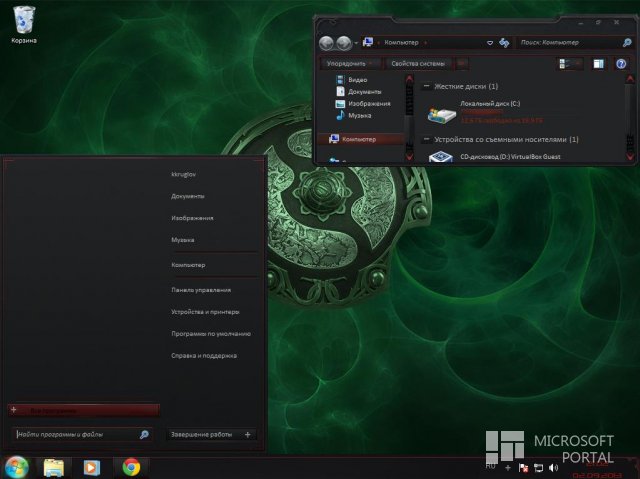Click the Музыка note icon
Image resolution: width=640 pixels, height=479 pixels.
[340, 115]
